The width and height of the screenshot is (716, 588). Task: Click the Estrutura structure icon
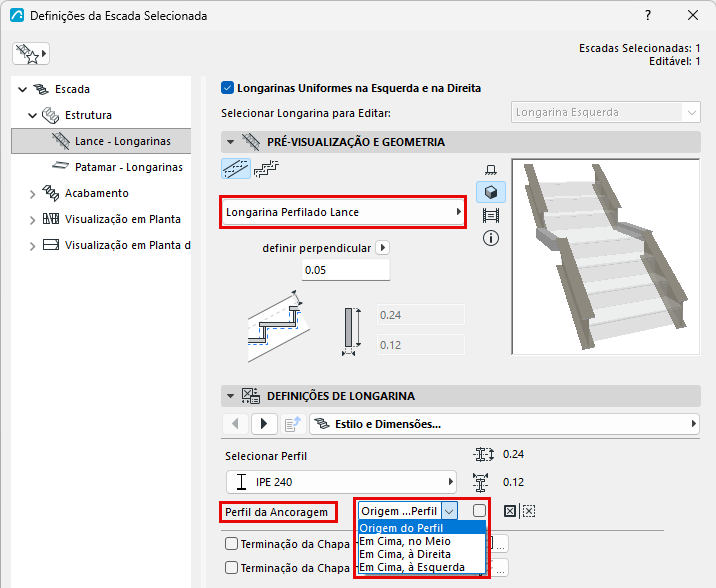click(50, 115)
